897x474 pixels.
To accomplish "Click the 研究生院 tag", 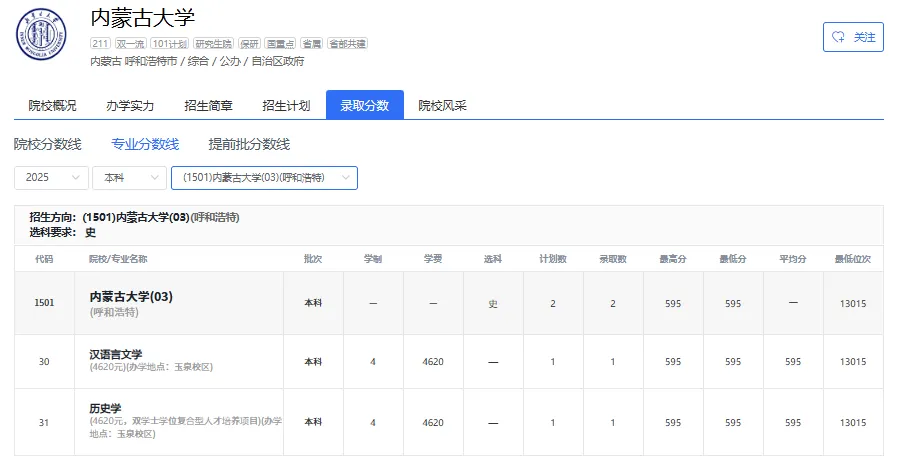I will 213,43.
